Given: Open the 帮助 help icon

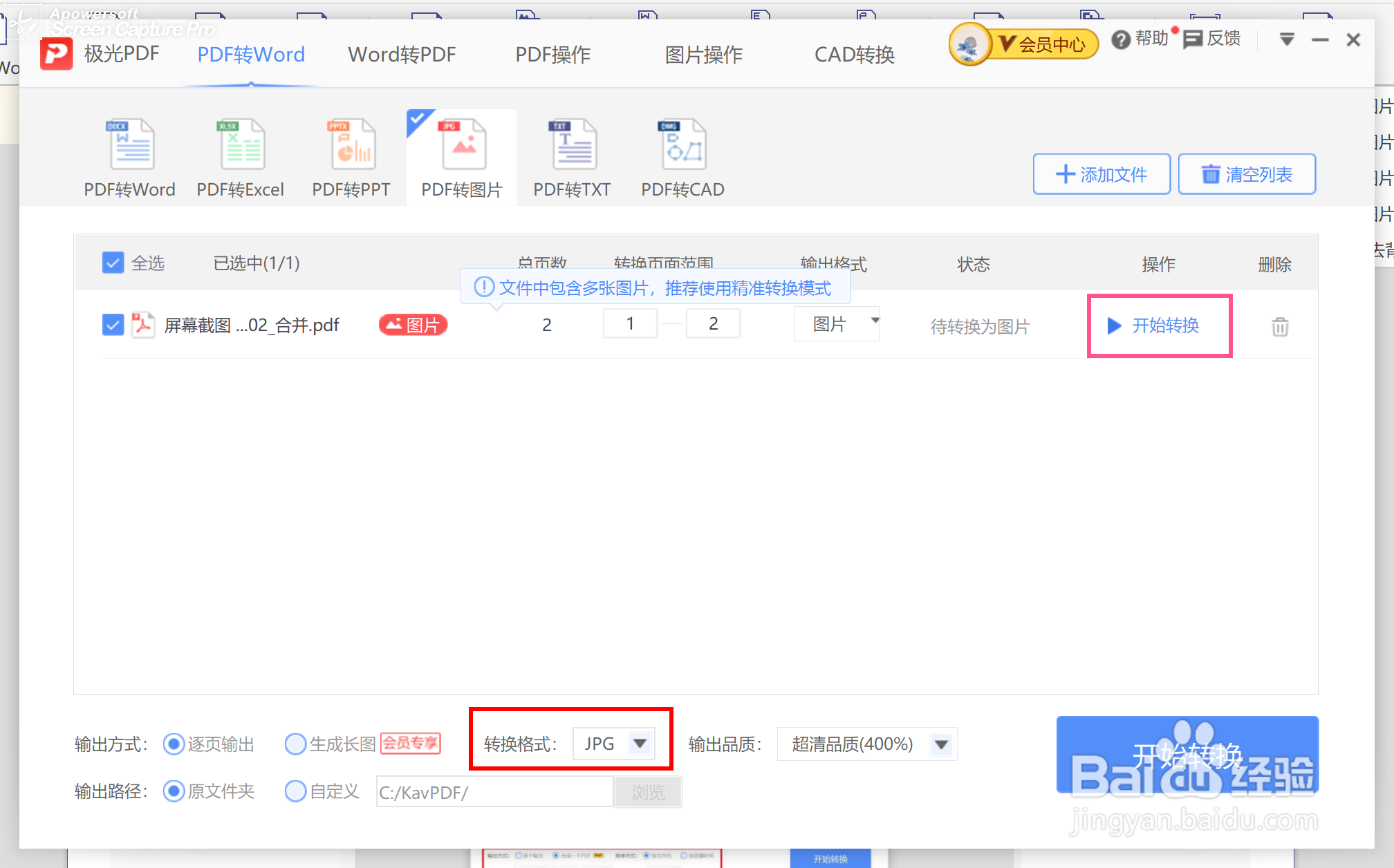Looking at the screenshot, I should 1121,40.
